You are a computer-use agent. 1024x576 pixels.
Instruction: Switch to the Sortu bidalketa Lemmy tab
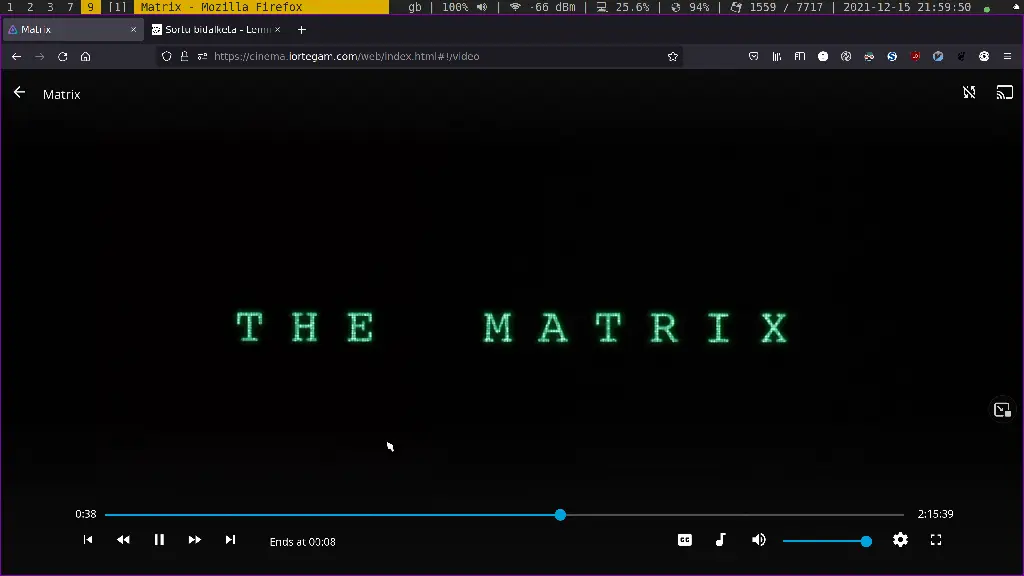(x=216, y=30)
